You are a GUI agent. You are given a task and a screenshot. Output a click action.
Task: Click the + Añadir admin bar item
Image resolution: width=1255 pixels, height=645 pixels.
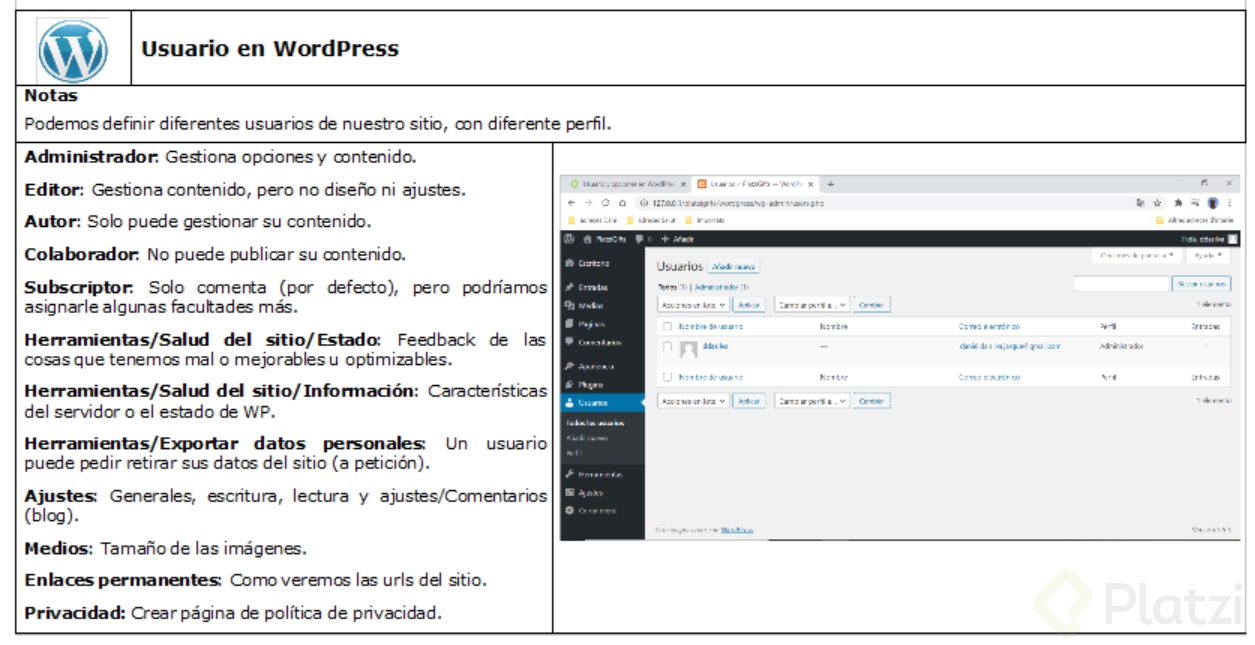coord(676,239)
